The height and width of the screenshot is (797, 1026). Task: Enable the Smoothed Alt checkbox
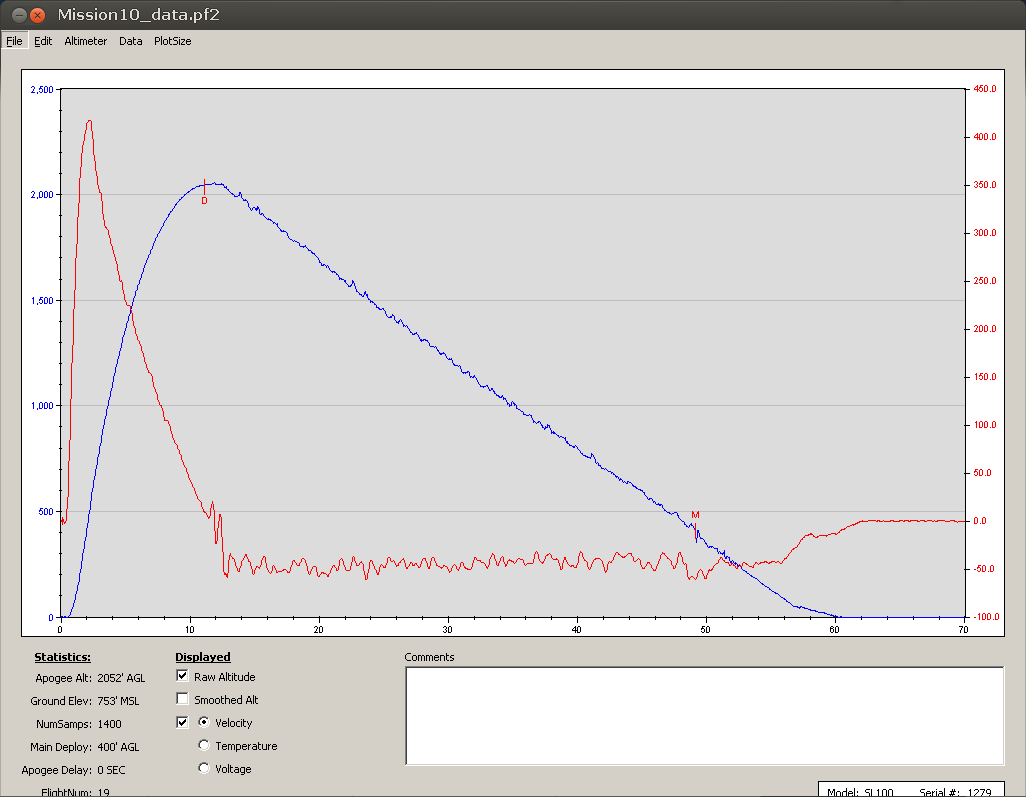[x=183, y=699]
